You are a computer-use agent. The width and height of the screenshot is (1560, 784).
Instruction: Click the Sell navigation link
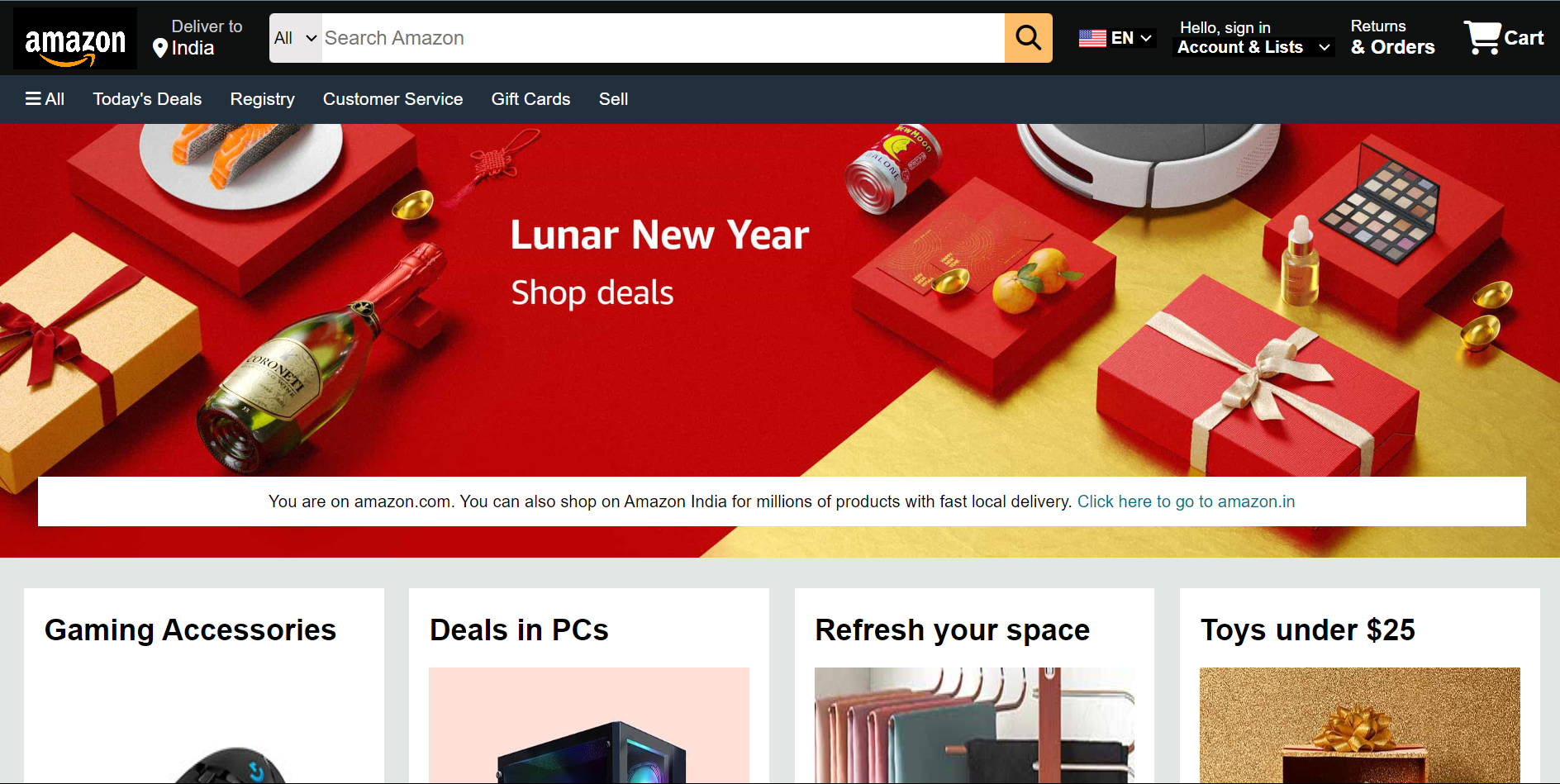(613, 99)
